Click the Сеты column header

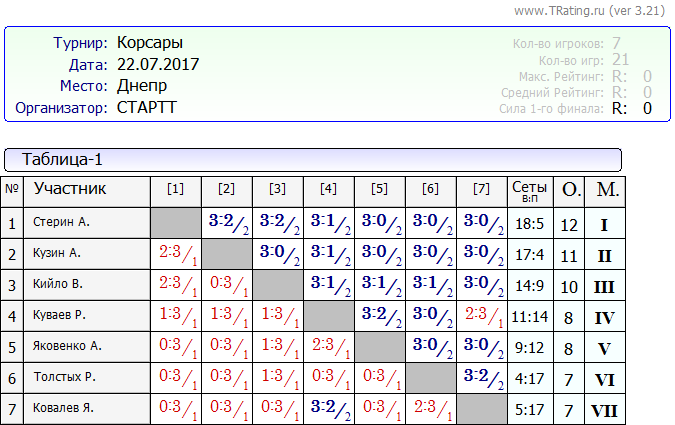pos(529,189)
